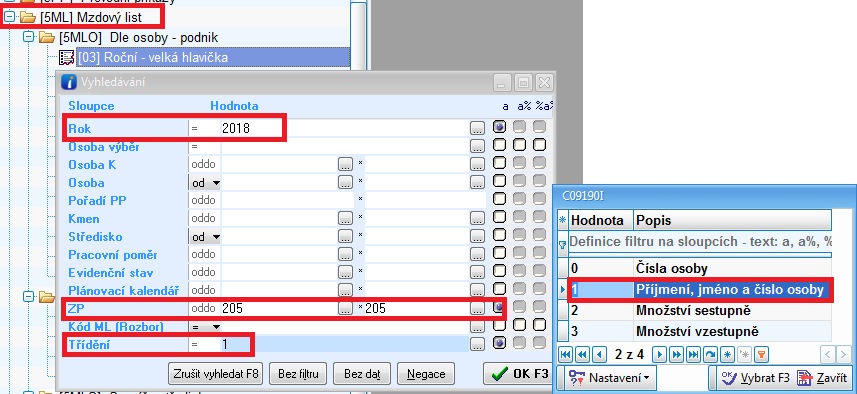Click the ZP from-value field showing 205

(279, 309)
